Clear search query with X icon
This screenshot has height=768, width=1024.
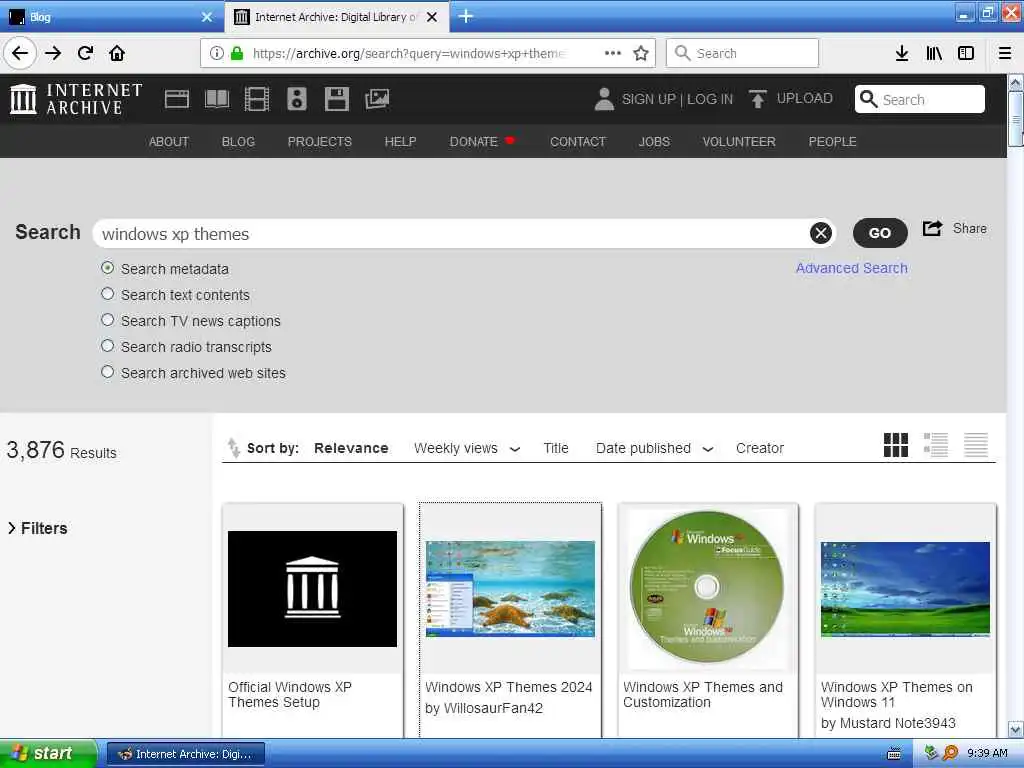pyautogui.click(x=821, y=233)
